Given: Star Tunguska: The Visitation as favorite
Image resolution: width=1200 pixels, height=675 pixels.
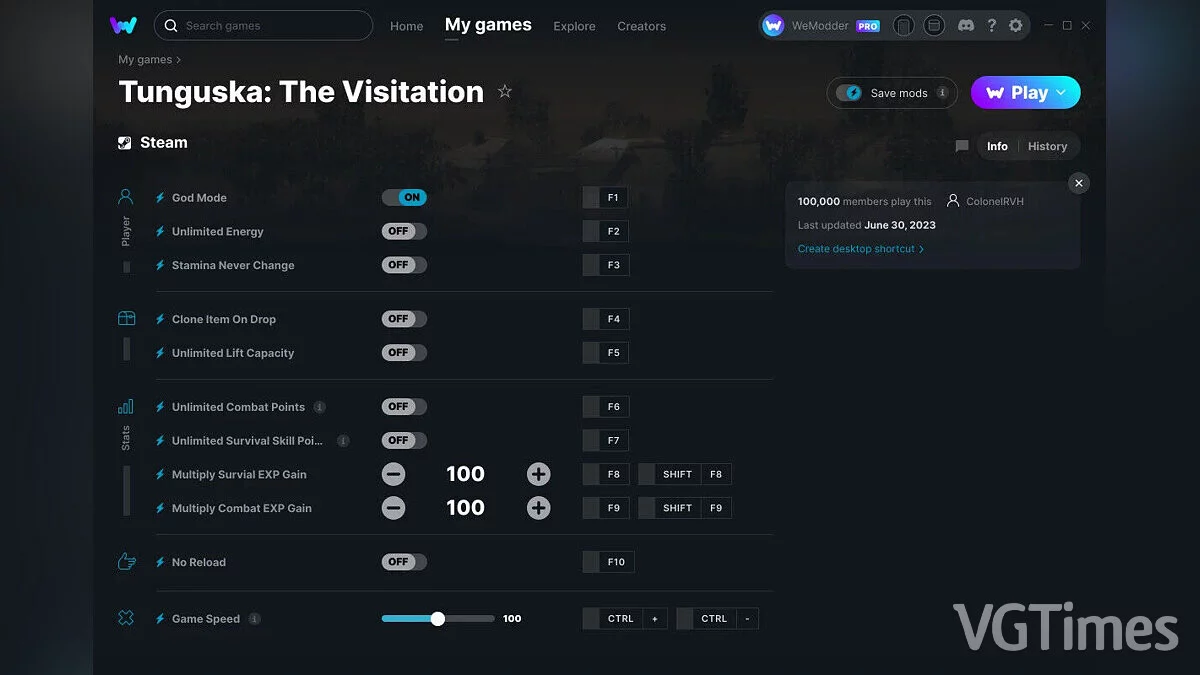Looking at the screenshot, I should click(505, 91).
